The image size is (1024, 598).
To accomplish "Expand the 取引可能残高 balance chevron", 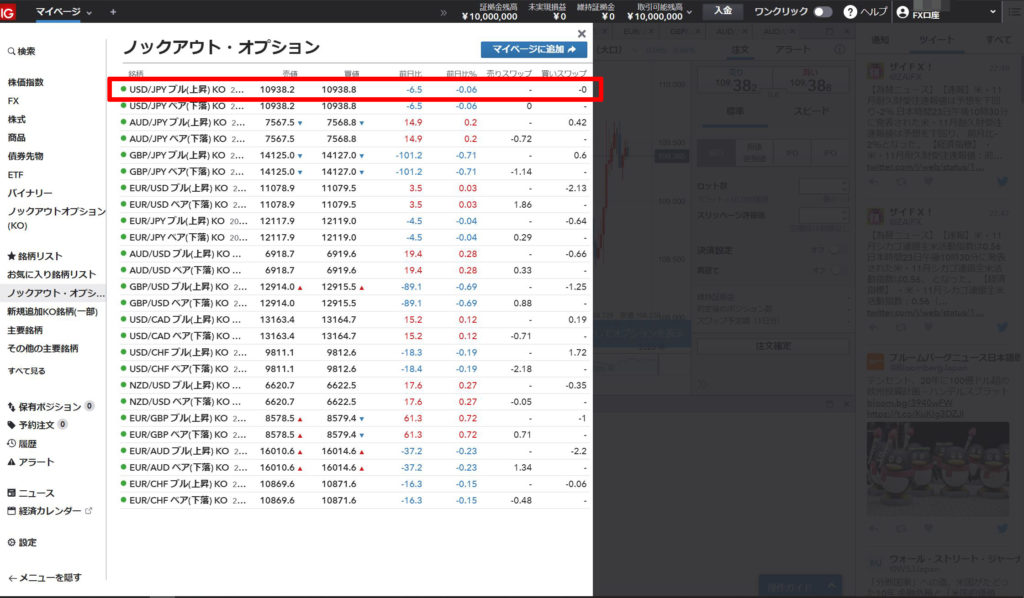I will (x=690, y=12).
